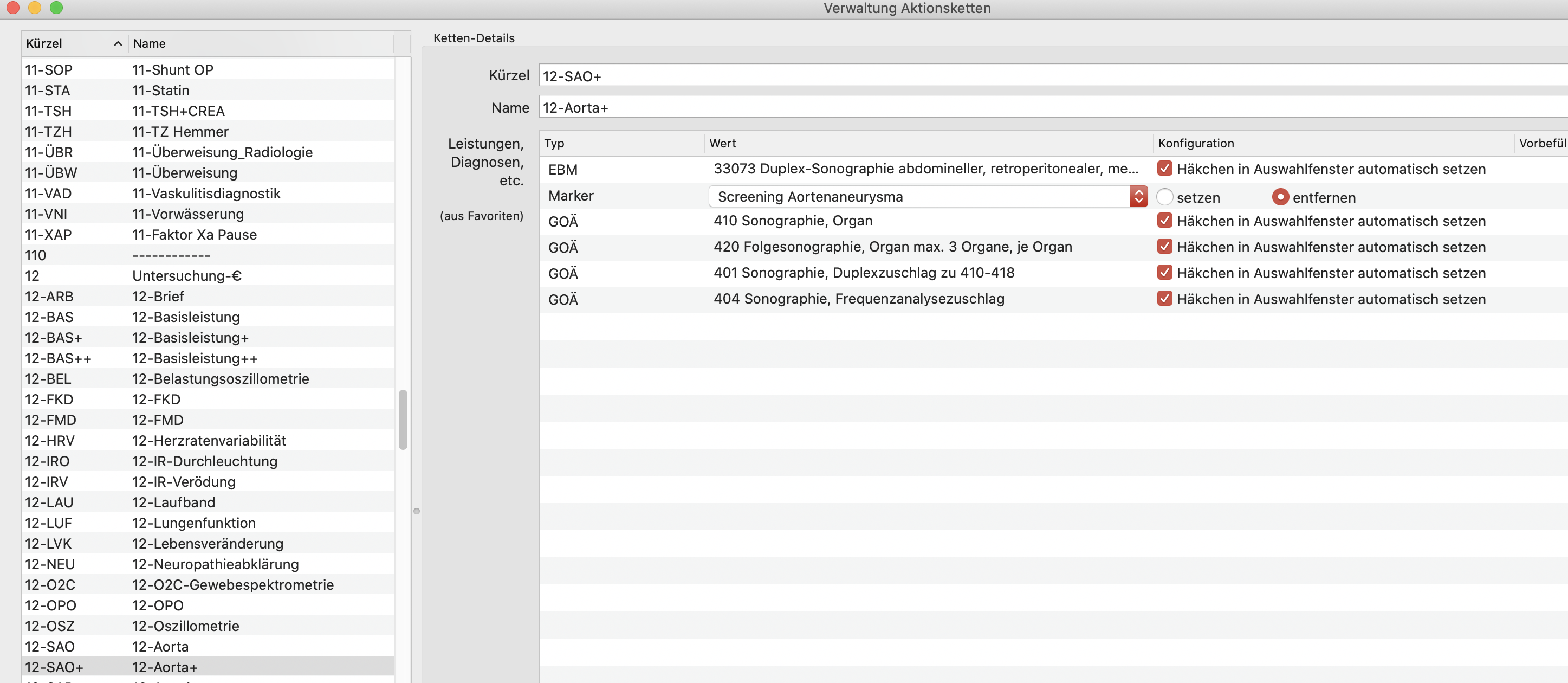Screen dimensions: 1568x683
Task: Select row 12-ARB 12-Brief
Action: (208, 297)
